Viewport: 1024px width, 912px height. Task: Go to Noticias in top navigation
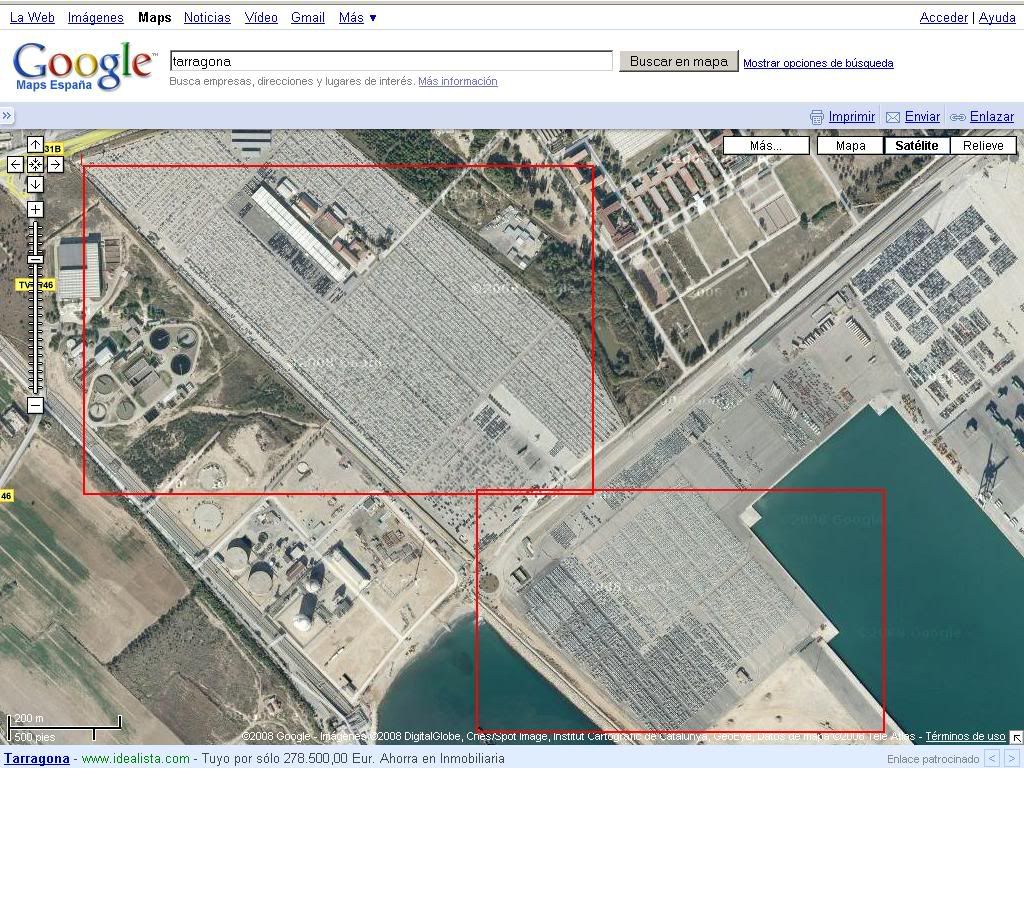207,18
